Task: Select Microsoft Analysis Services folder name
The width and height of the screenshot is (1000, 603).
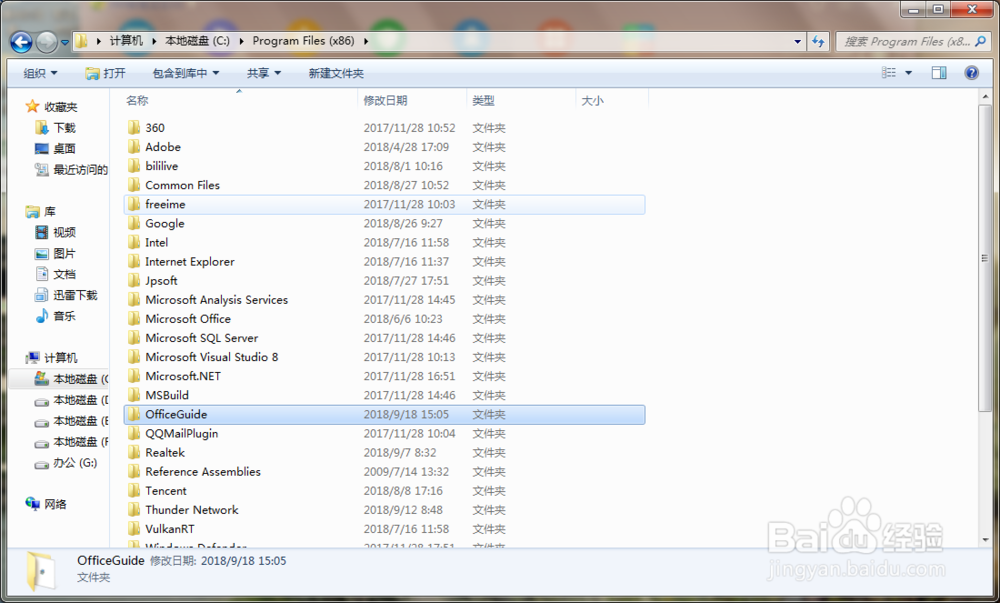Action: click(216, 300)
